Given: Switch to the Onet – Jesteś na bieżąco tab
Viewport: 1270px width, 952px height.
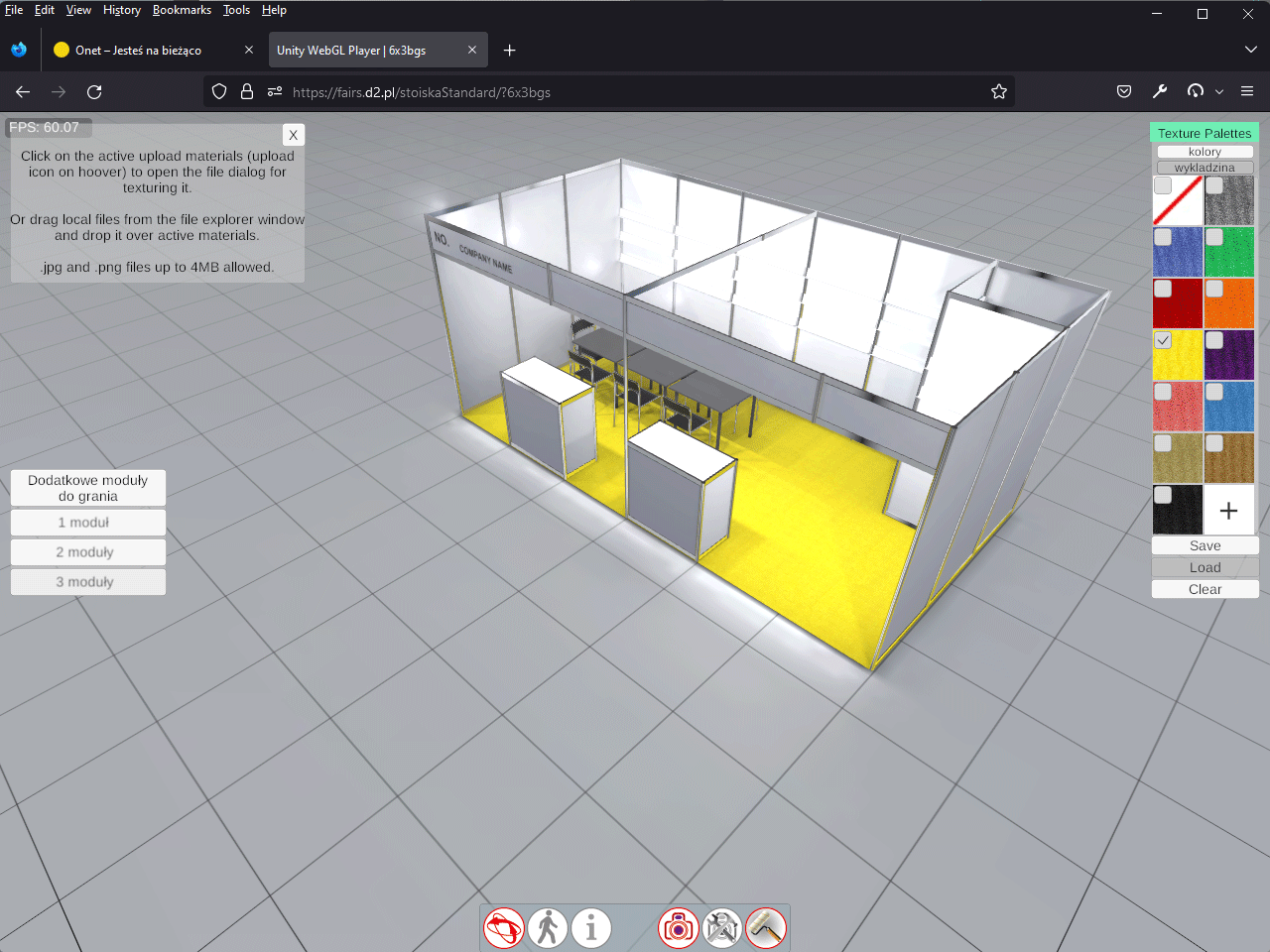Looking at the screenshot, I should 139,51.
